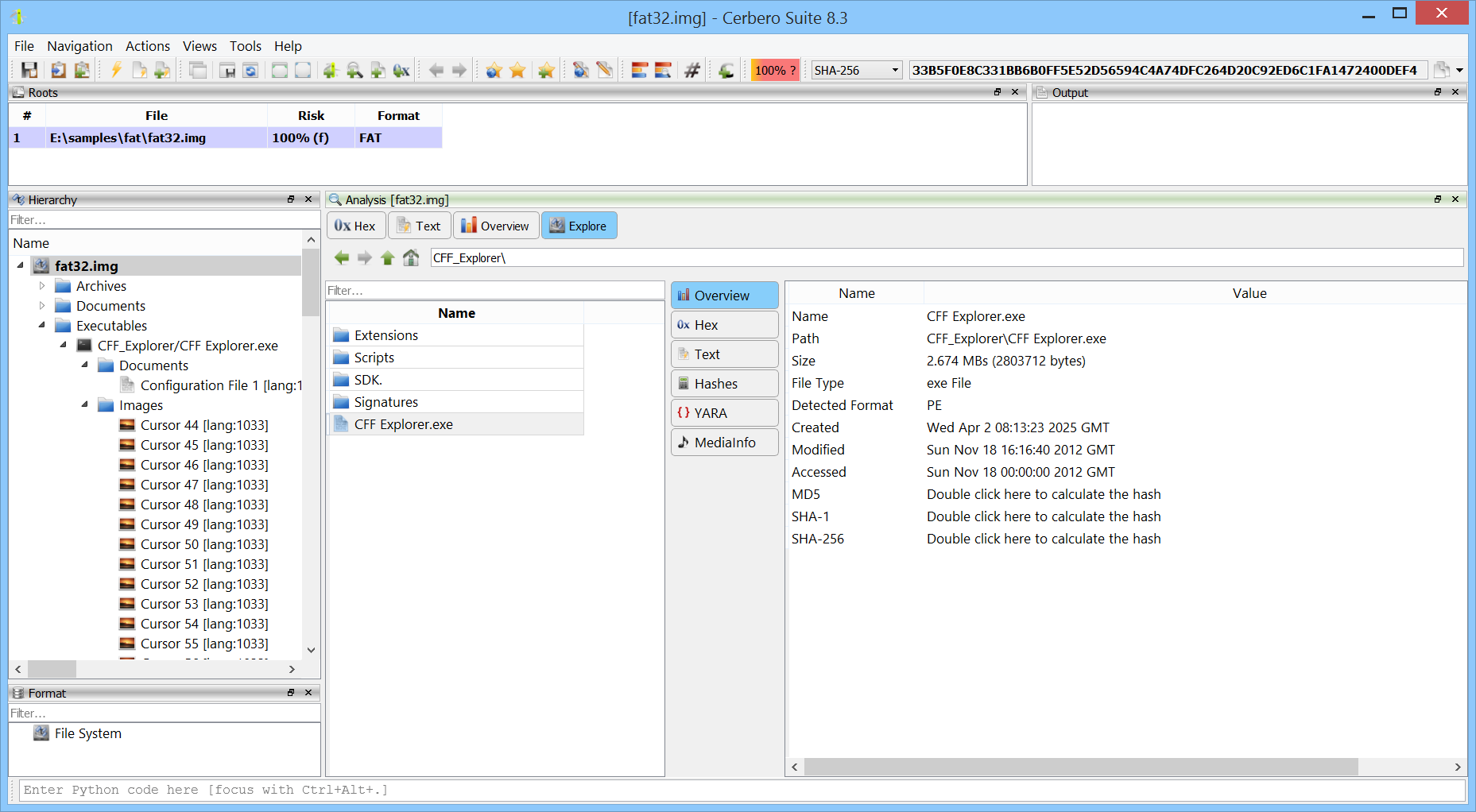1476x812 pixels.
Task: Collapse the Images tree node
Action: (85, 404)
